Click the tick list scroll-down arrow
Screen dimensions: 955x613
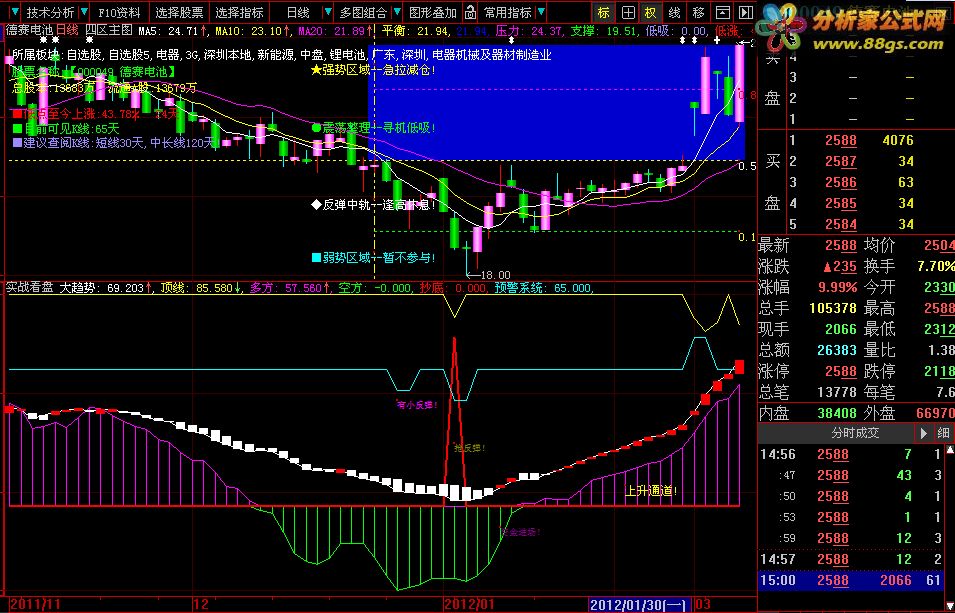950,606
